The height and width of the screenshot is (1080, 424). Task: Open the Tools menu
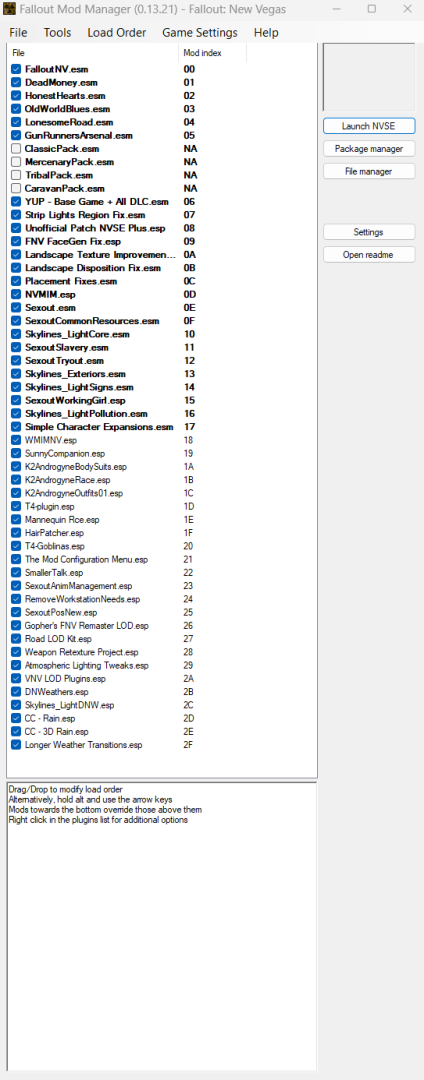pyautogui.click(x=57, y=32)
